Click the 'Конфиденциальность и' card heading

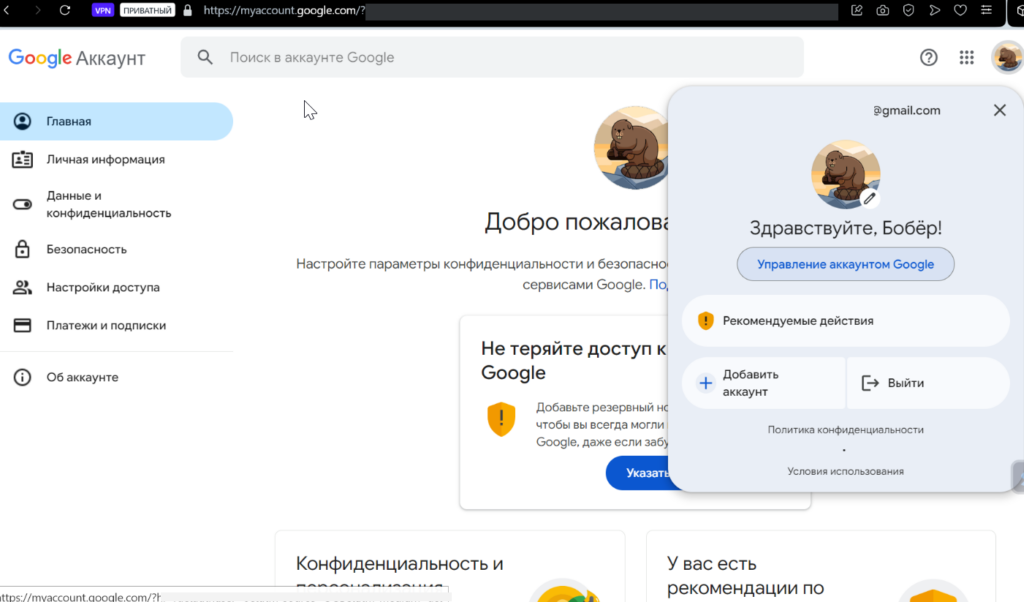(400, 563)
